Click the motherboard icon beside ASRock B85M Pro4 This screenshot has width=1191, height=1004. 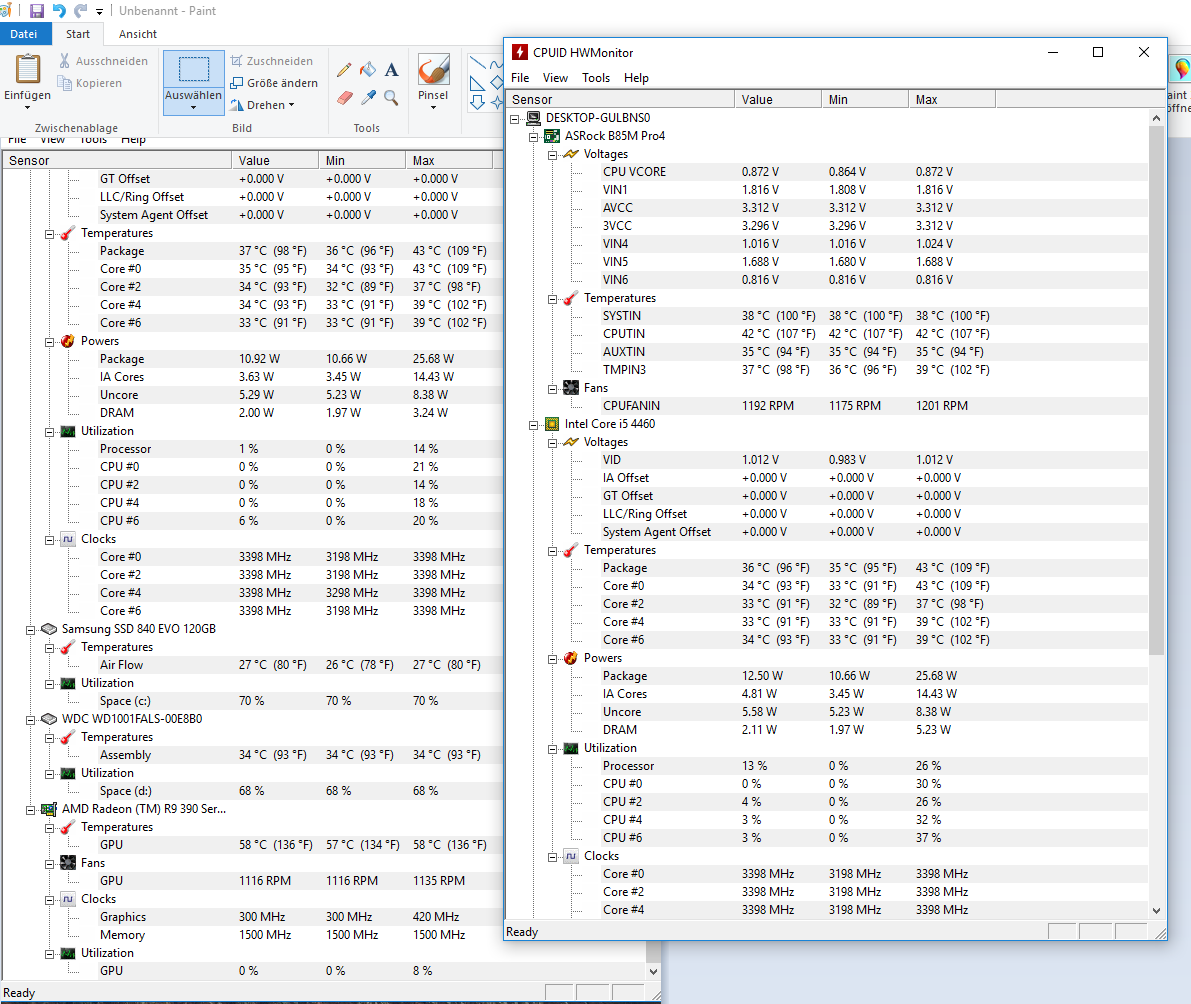click(552, 136)
